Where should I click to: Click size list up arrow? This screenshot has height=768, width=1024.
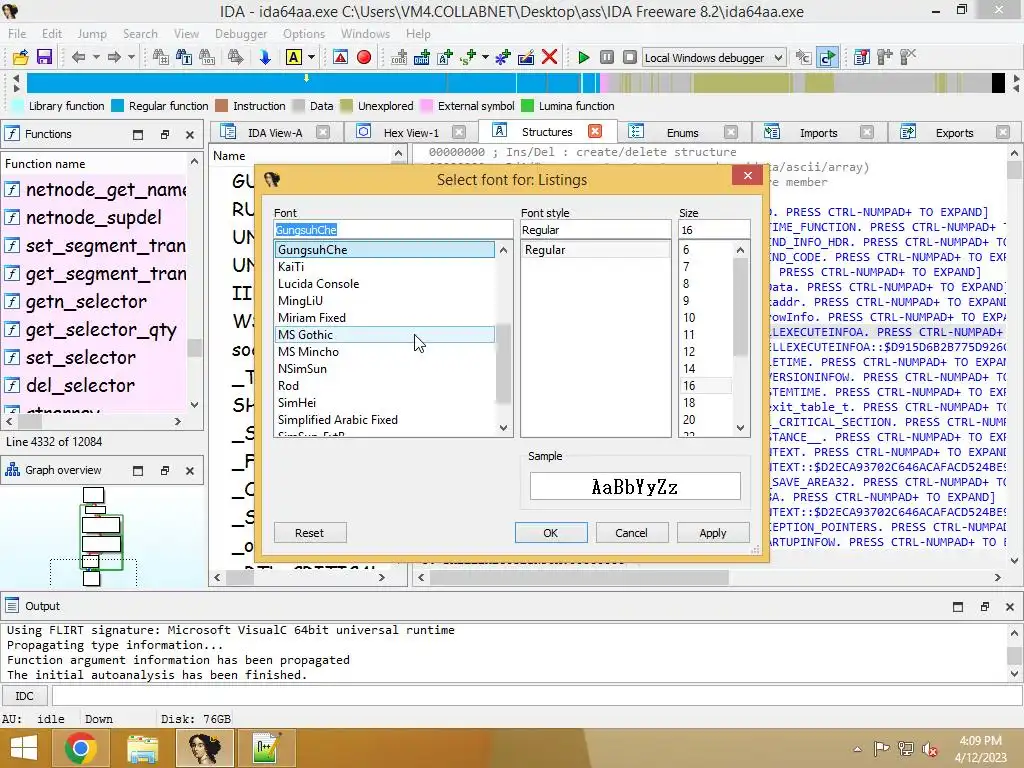tap(740, 249)
